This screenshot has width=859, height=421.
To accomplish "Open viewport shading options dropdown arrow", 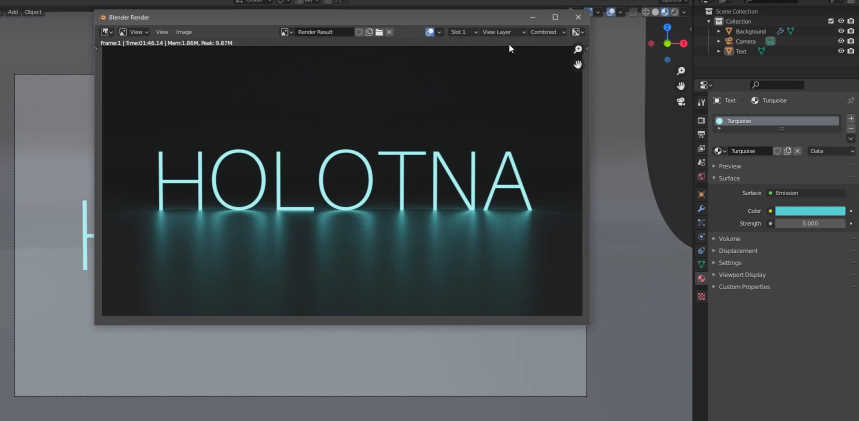I will click(x=685, y=12).
